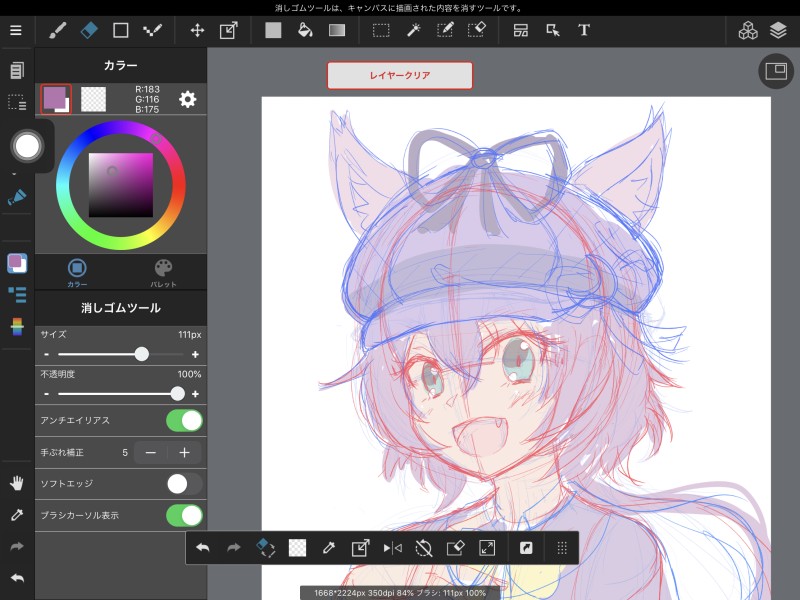Screen dimensions: 800x600
Task: Select the selection pen tool
Action: click(445, 31)
